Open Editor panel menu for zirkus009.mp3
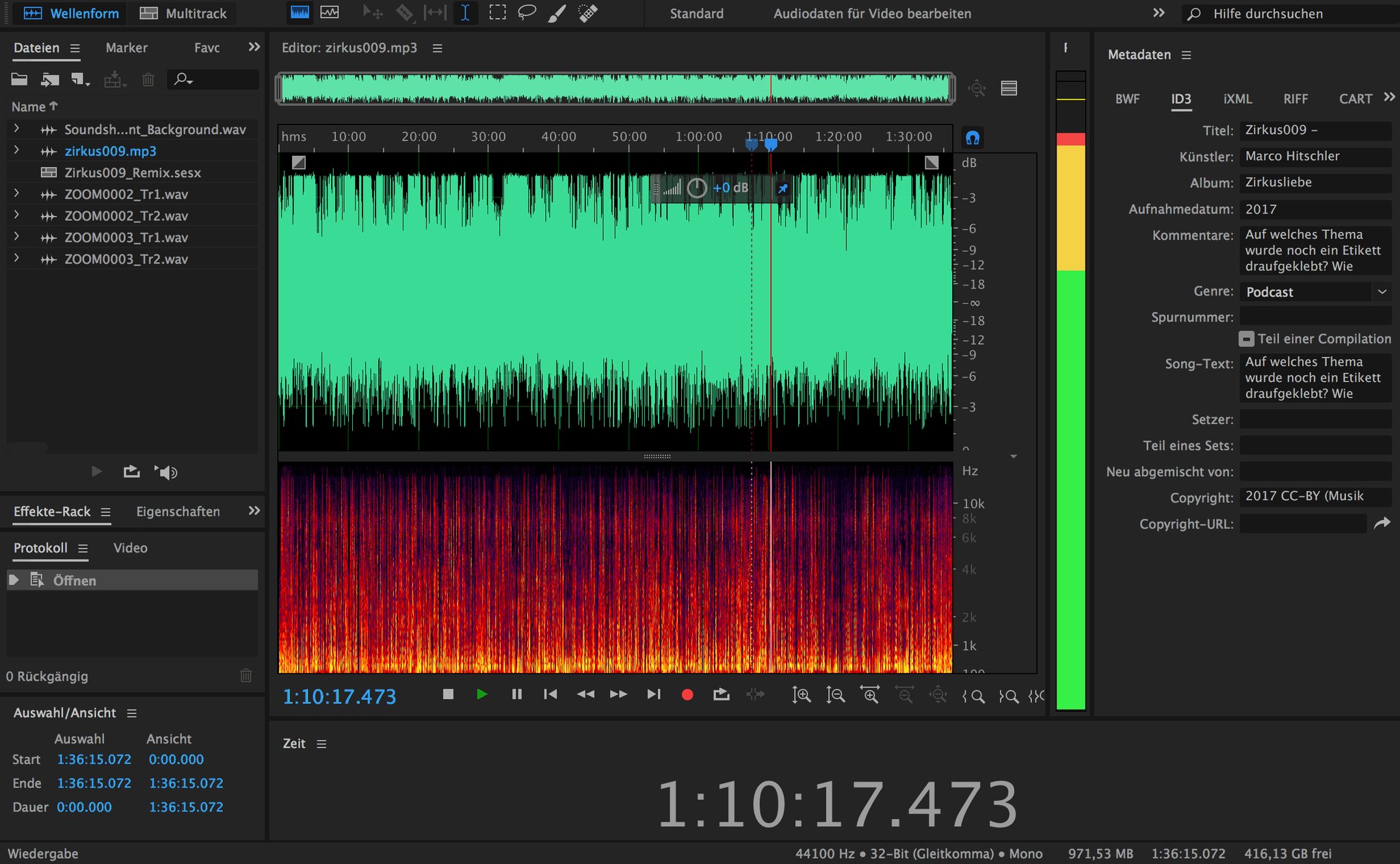 438,48
